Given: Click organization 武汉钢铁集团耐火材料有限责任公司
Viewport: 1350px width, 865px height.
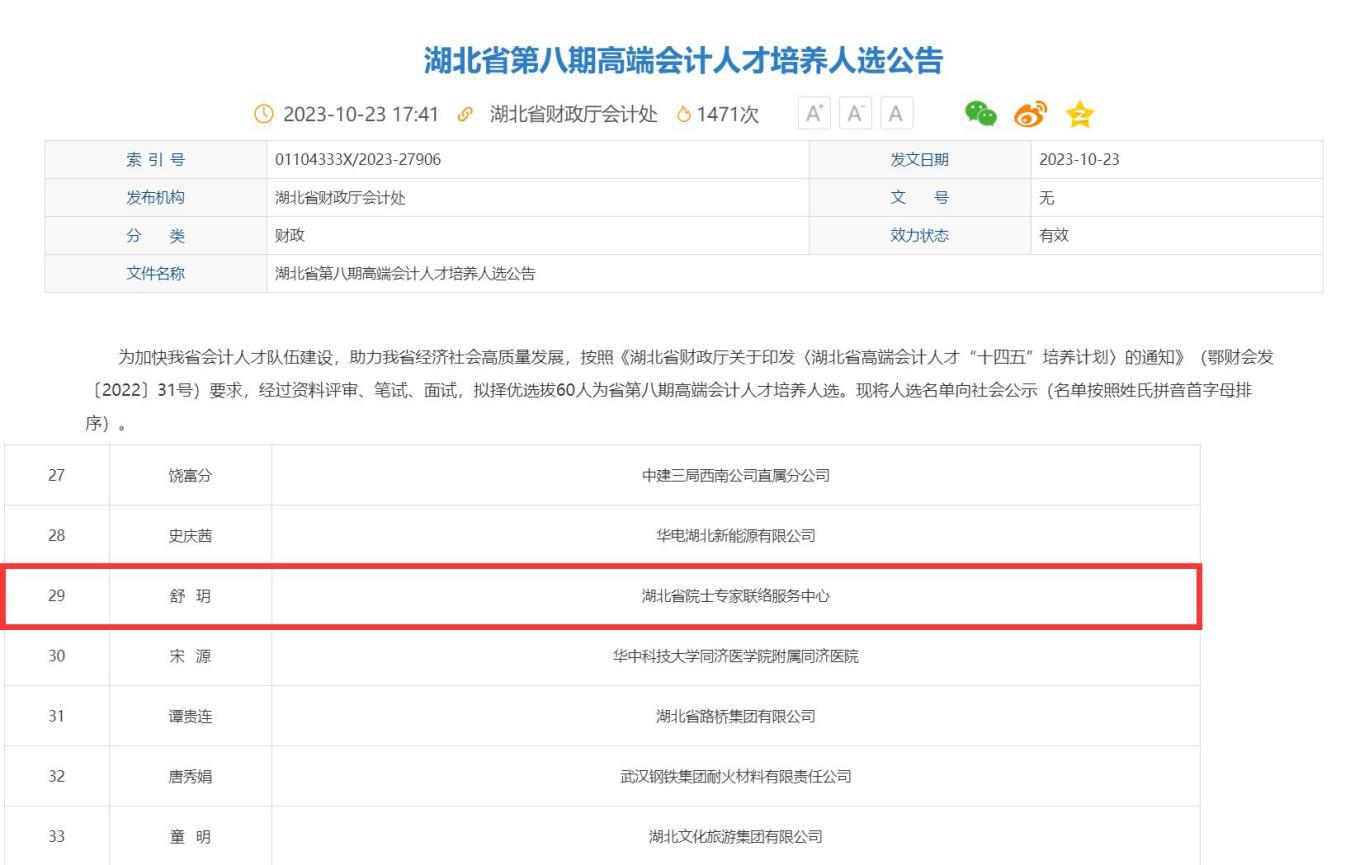Looking at the screenshot, I should (x=735, y=777).
